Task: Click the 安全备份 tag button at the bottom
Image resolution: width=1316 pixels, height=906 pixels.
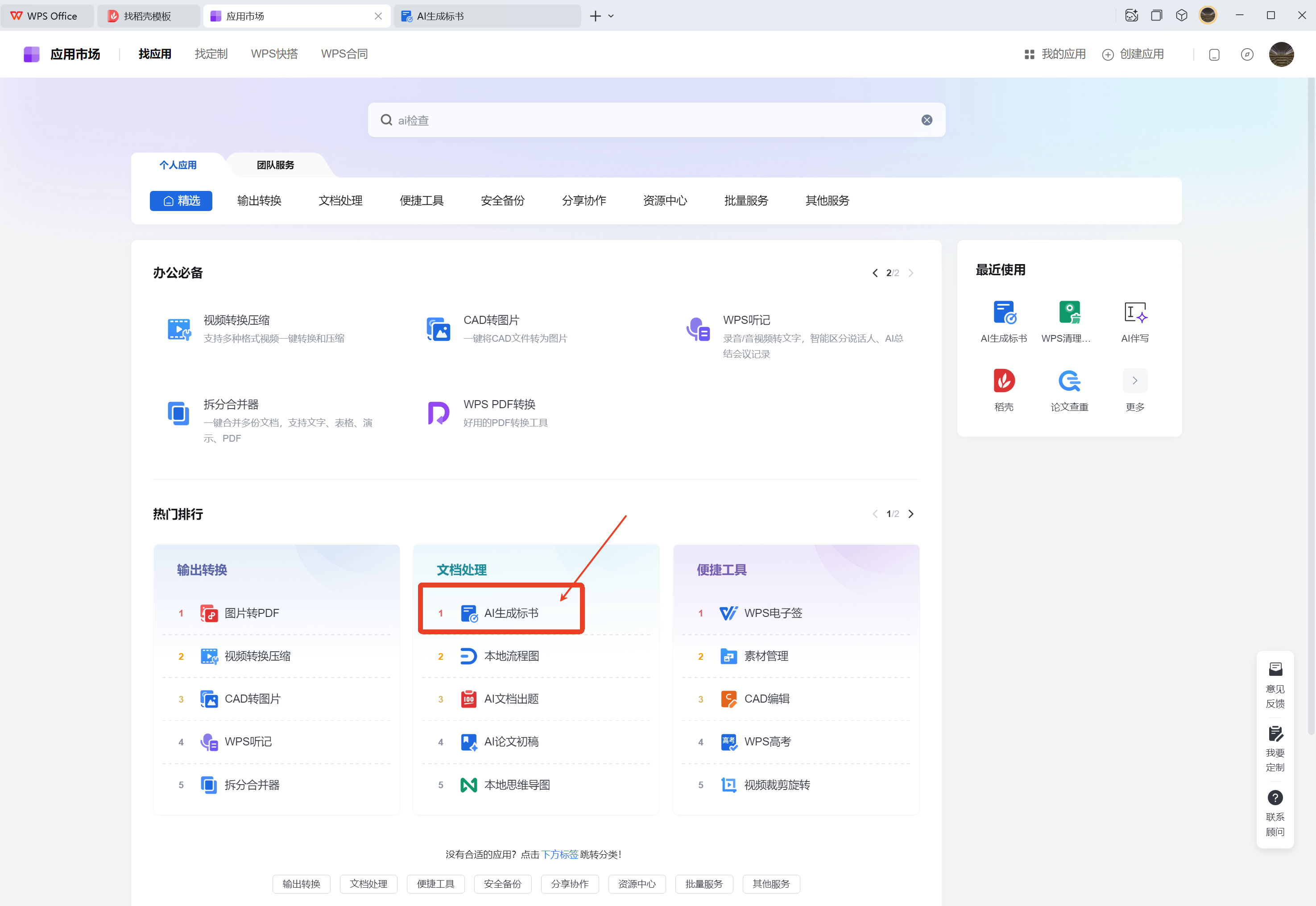Action: click(x=502, y=884)
